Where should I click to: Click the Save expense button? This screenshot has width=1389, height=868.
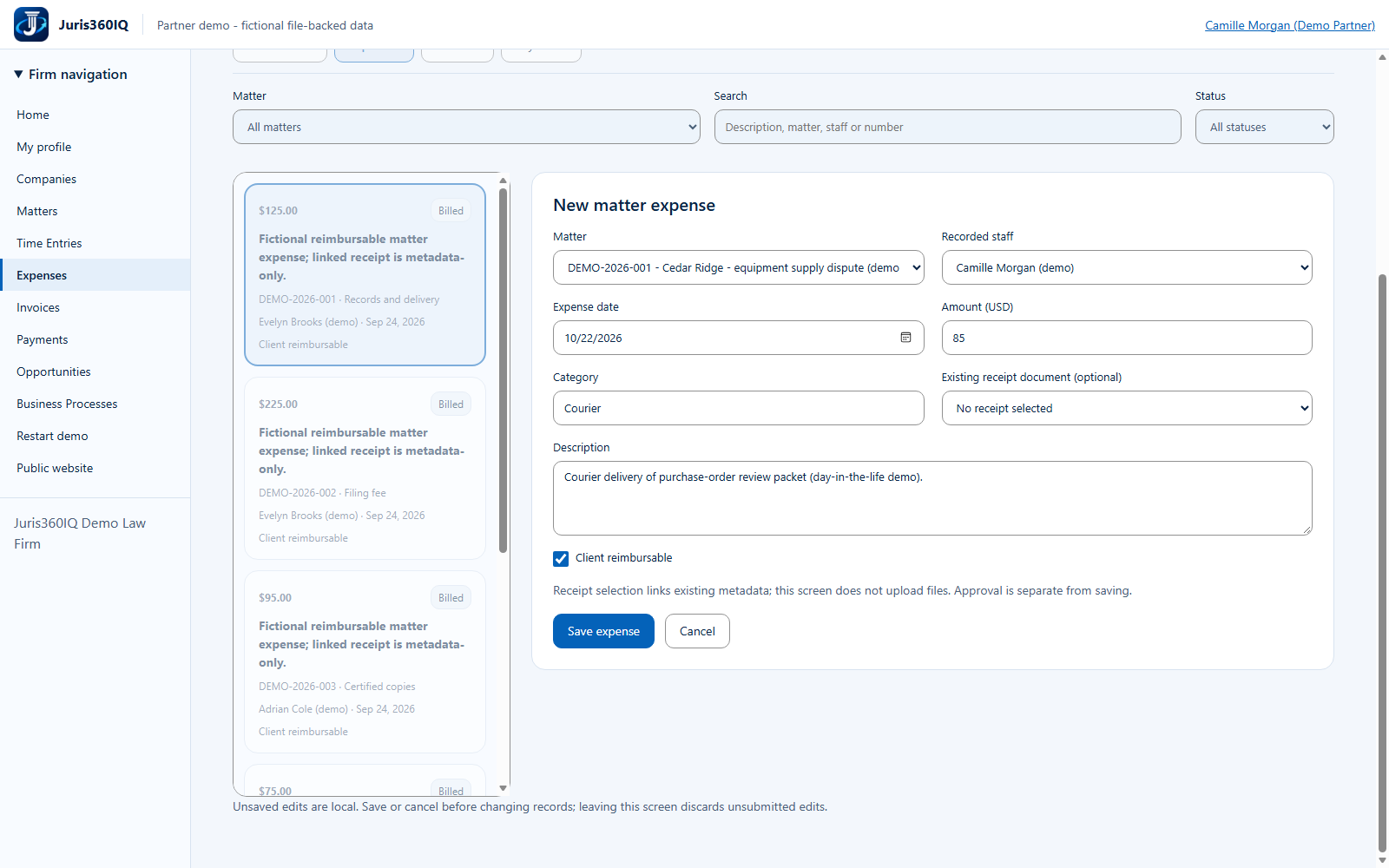point(603,631)
